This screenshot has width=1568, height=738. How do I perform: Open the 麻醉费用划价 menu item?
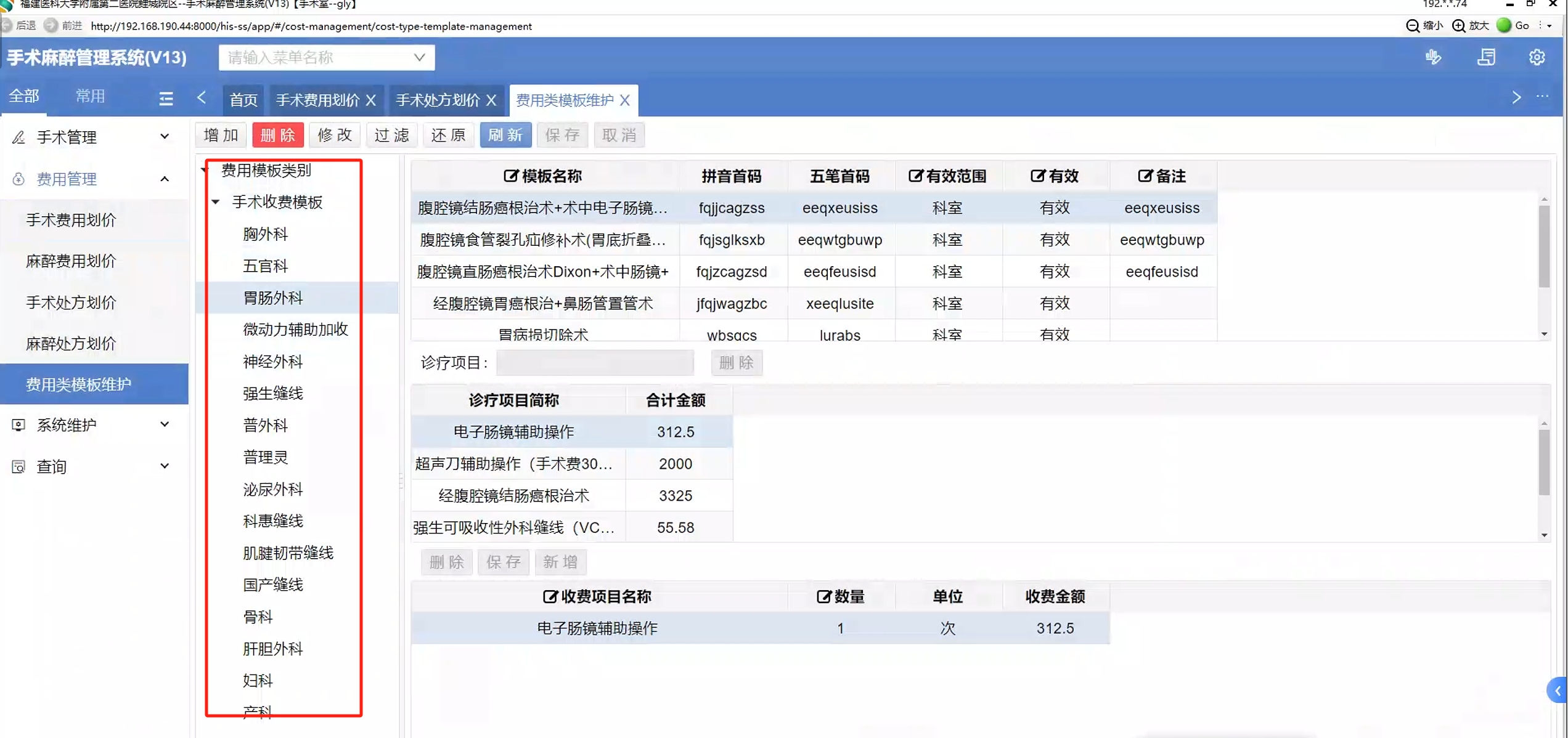[71, 261]
